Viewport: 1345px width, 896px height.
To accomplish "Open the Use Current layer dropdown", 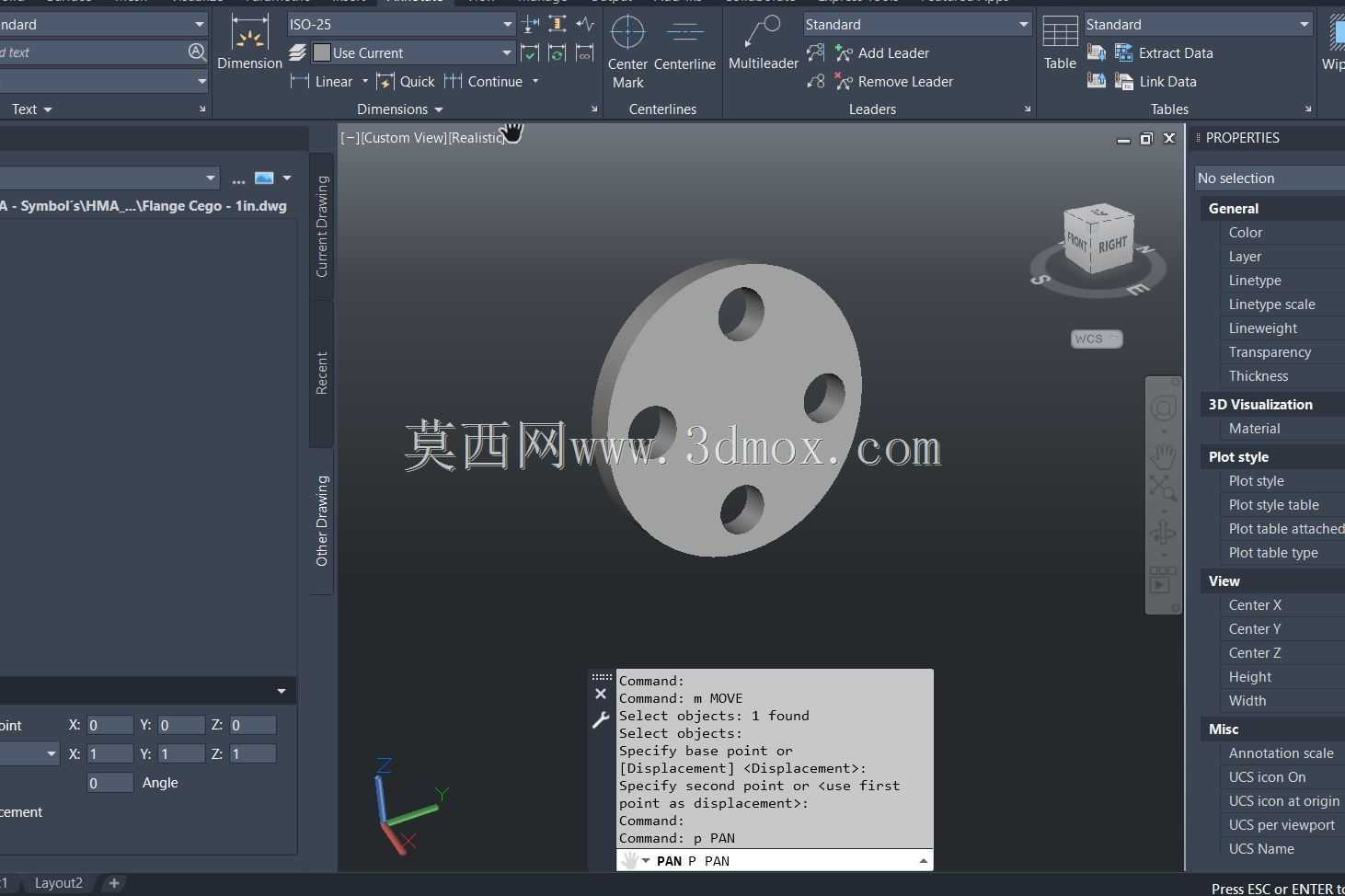I will 506,52.
